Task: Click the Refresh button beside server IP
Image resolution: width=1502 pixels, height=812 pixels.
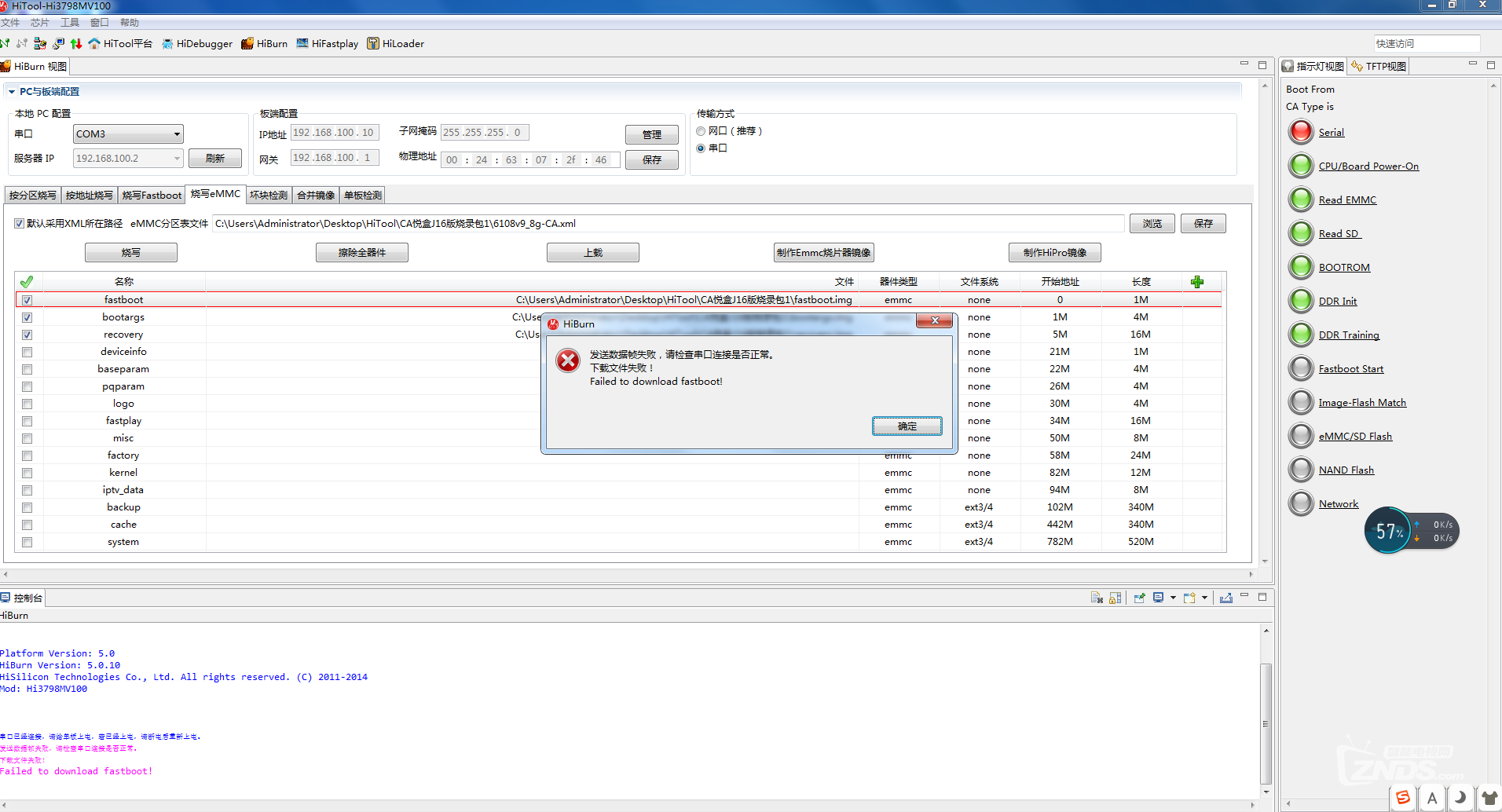Action: [214, 158]
